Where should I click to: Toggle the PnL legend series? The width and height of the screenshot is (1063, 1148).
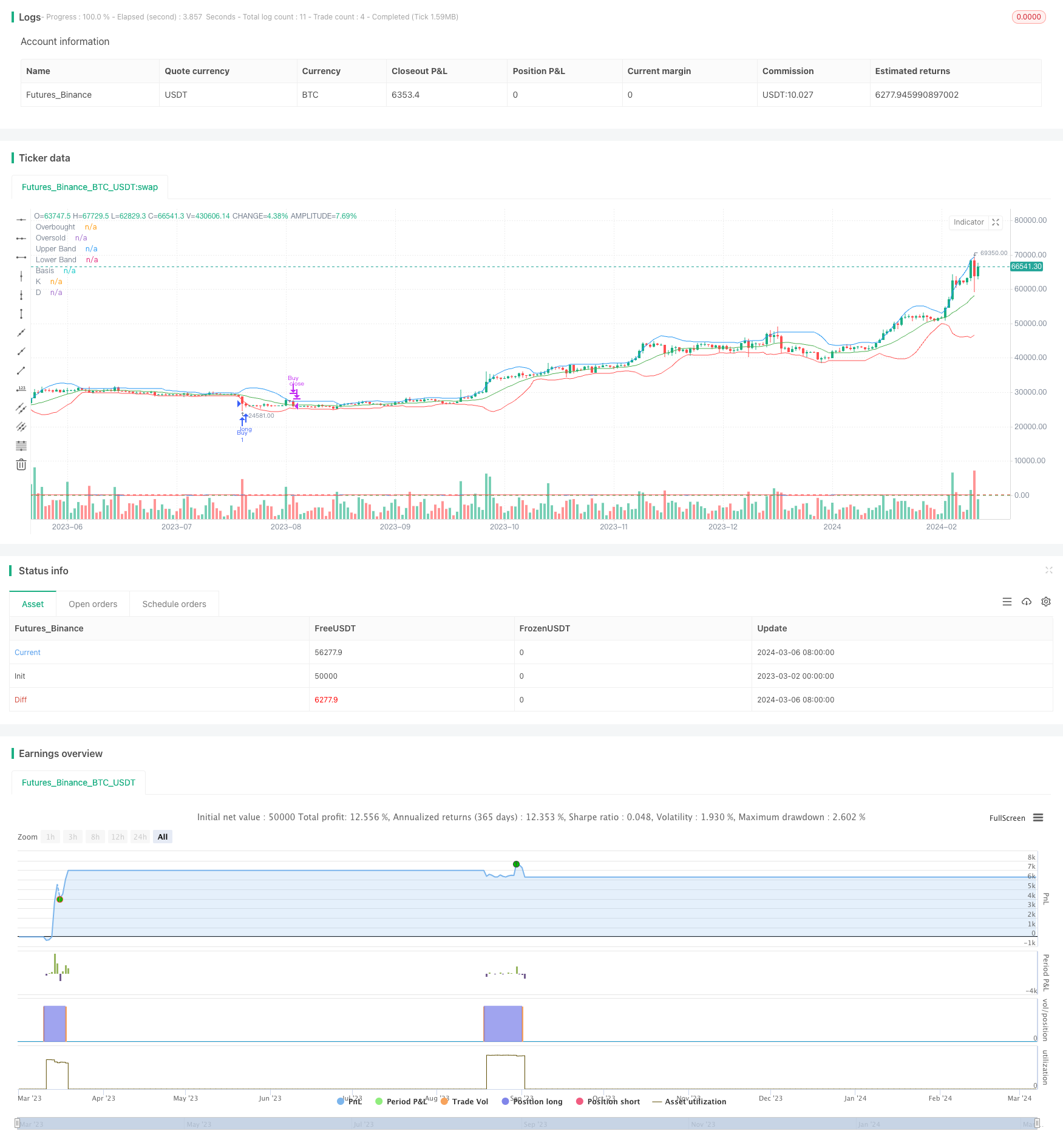click(x=350, y=1101)
